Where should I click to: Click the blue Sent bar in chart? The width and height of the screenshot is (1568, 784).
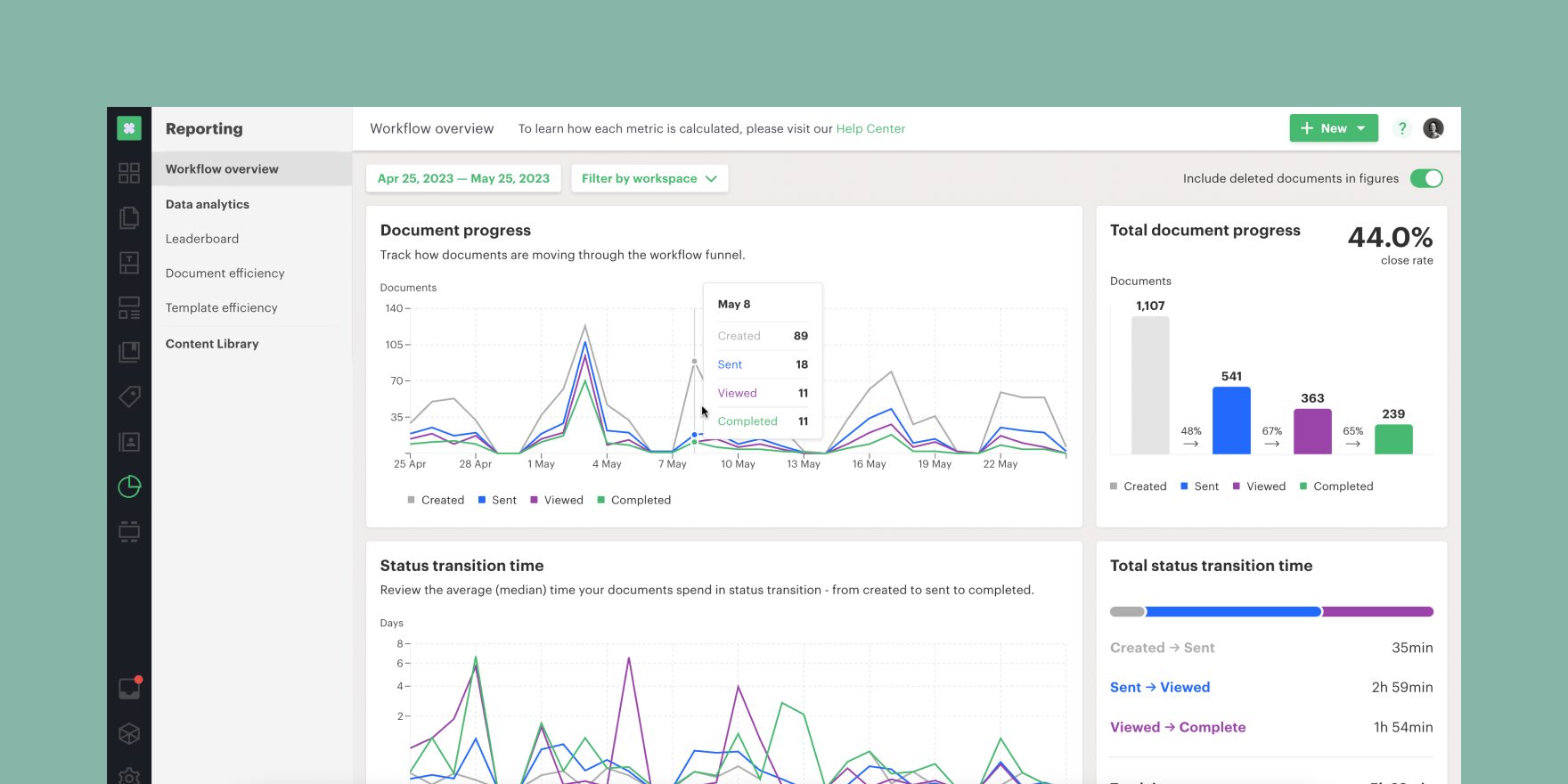(x=1231, y=421)
